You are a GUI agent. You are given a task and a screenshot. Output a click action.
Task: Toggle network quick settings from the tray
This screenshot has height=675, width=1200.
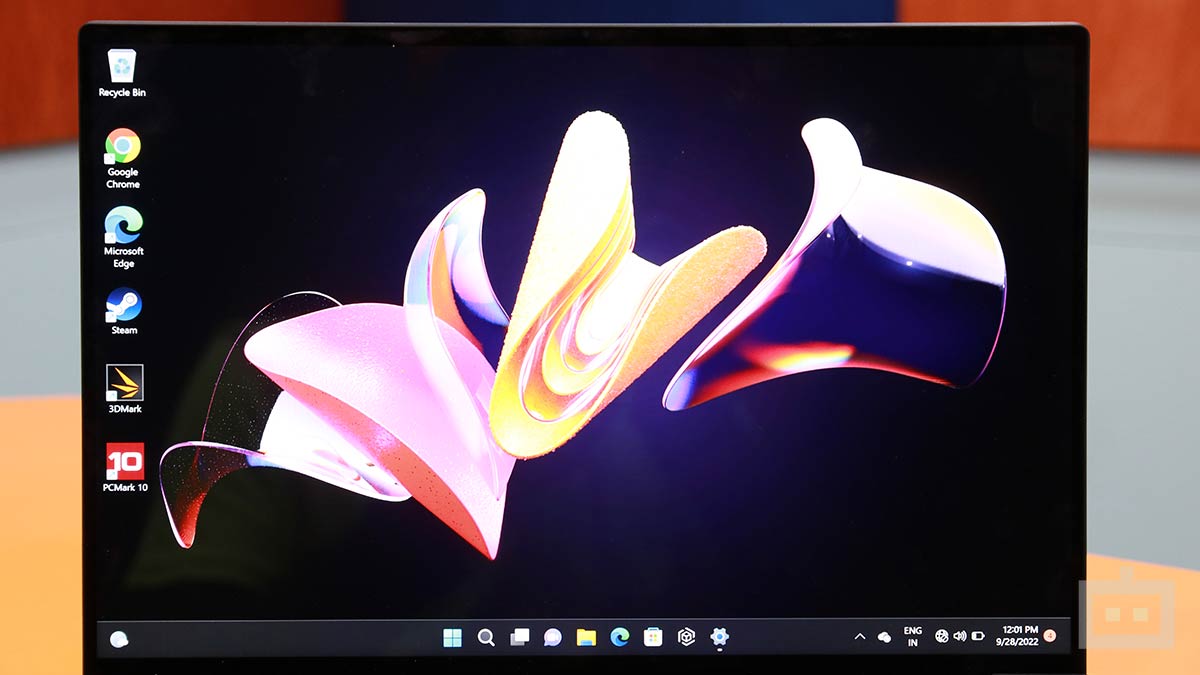pyautogui.click(x=942, y=635)
